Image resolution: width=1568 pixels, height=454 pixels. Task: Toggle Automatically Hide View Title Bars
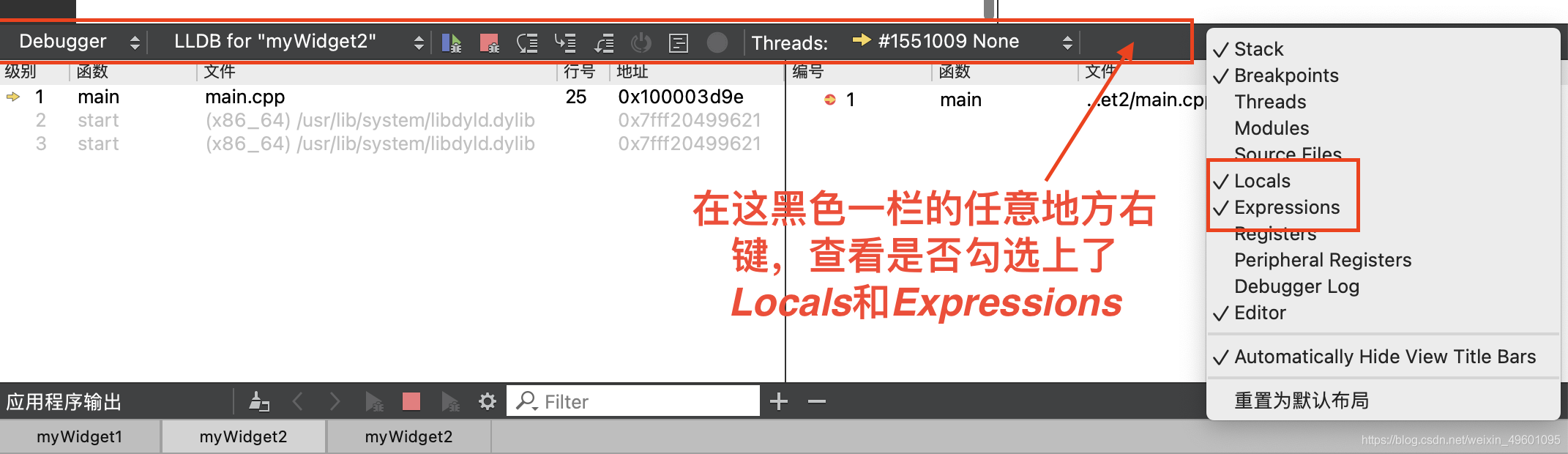click(1383, 357)
